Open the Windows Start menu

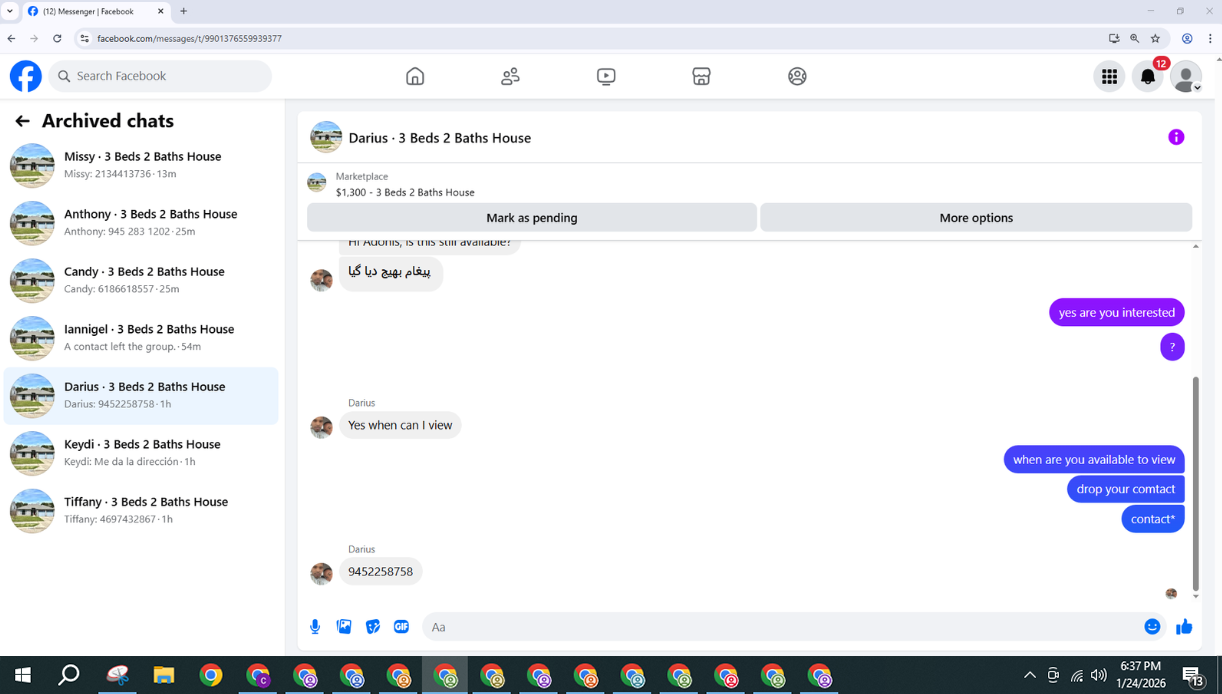(x=22, y=676)
